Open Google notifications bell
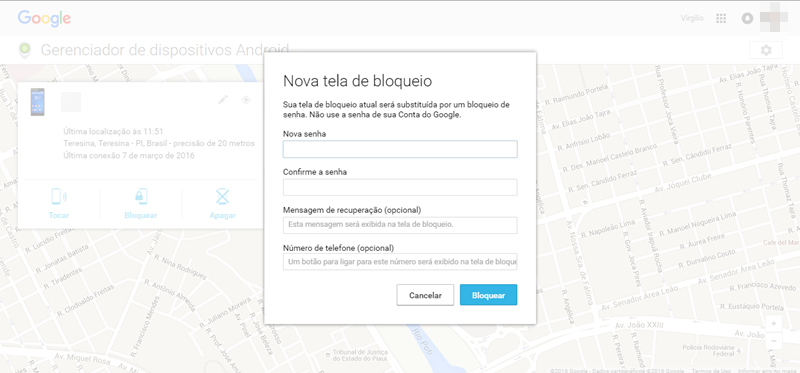The width and height of the screenshot is (800, 373). [x=747, y=18]
